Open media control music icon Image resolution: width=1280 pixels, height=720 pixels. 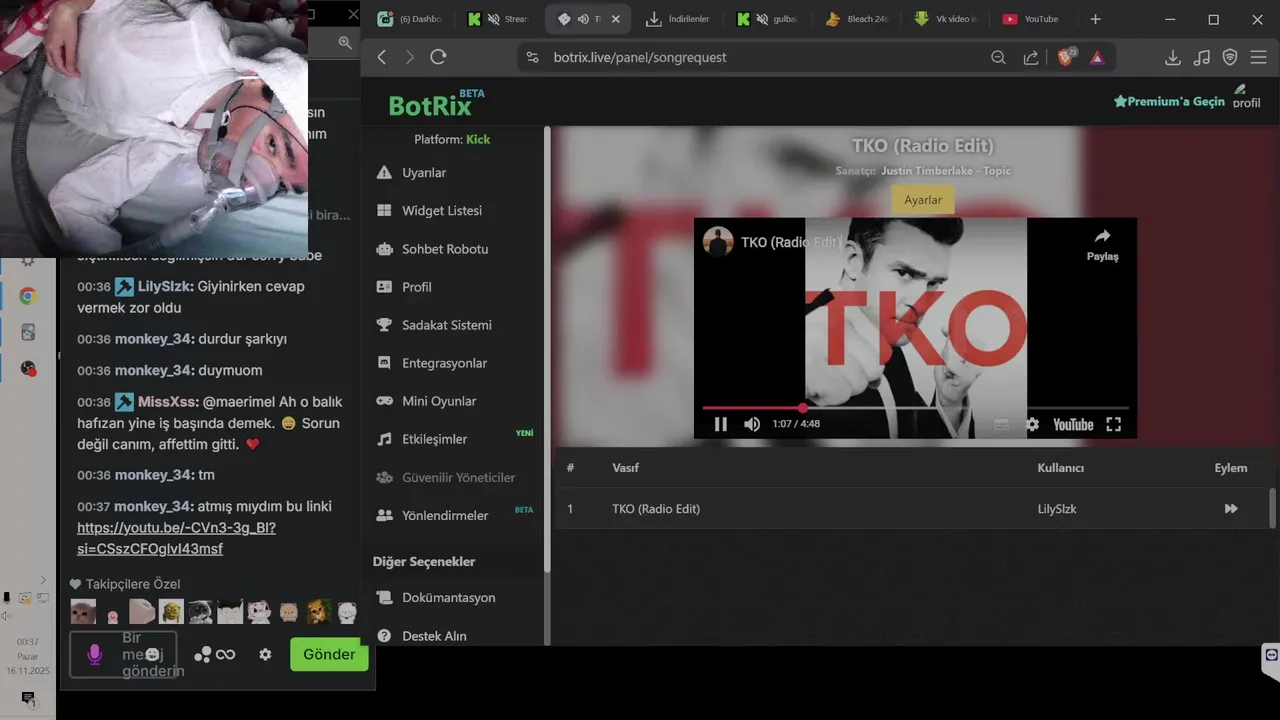click(x=1202, y=57)
